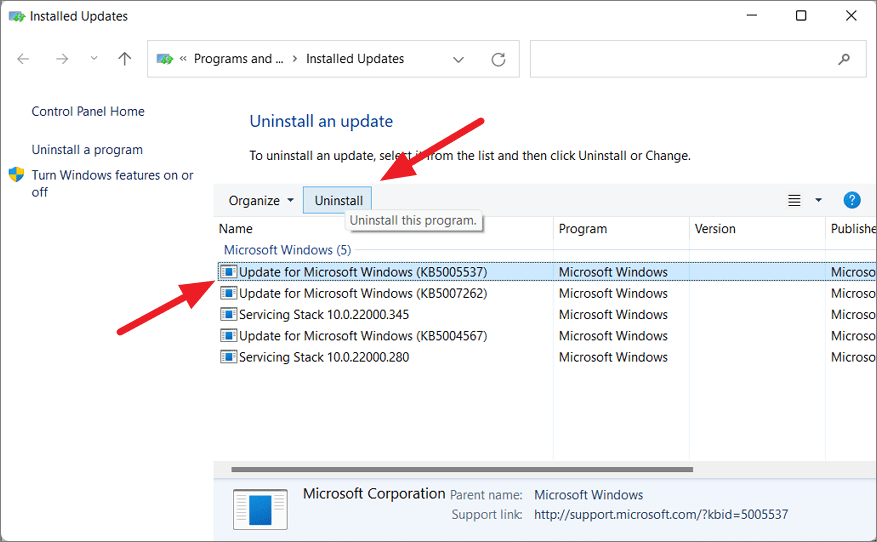This screenshot has width=877, height=542.
Task: Click the Uninstall toolbar button
Action: [337, 200]
